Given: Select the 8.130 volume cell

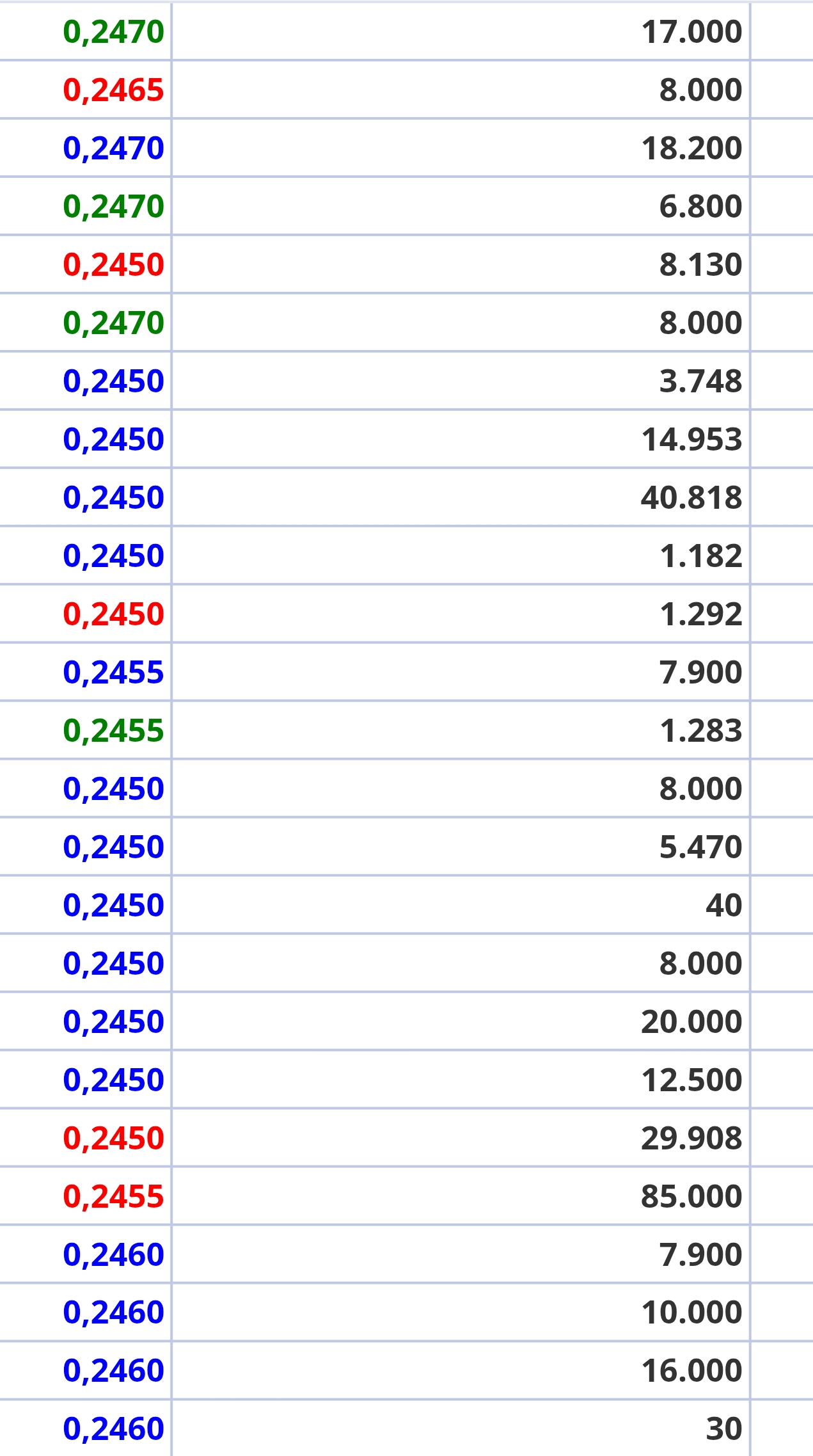Looking at the screenshot, I should tap(700, 265).
